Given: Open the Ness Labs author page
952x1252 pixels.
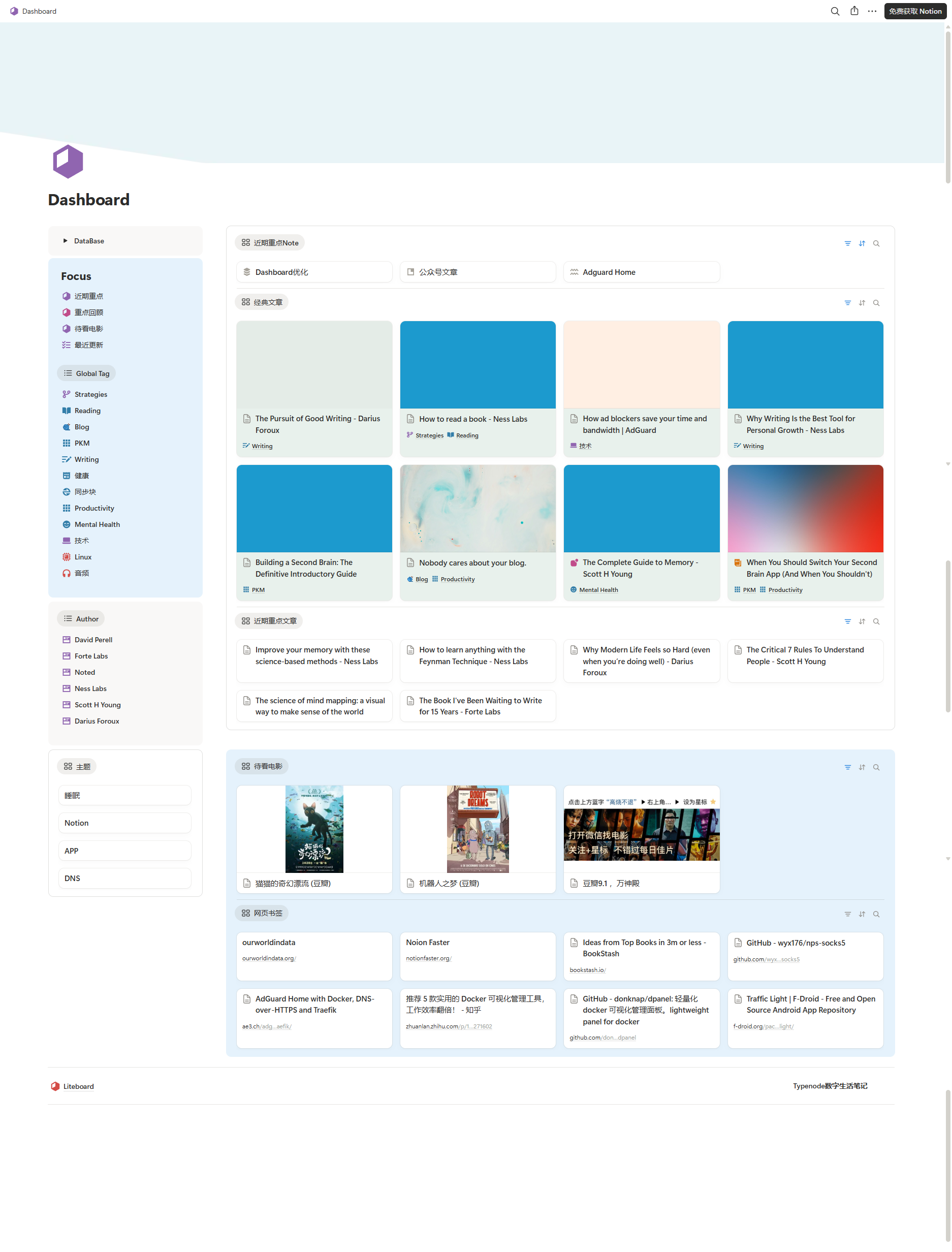Looking at the screenshot, I should (x=90, y=688).
